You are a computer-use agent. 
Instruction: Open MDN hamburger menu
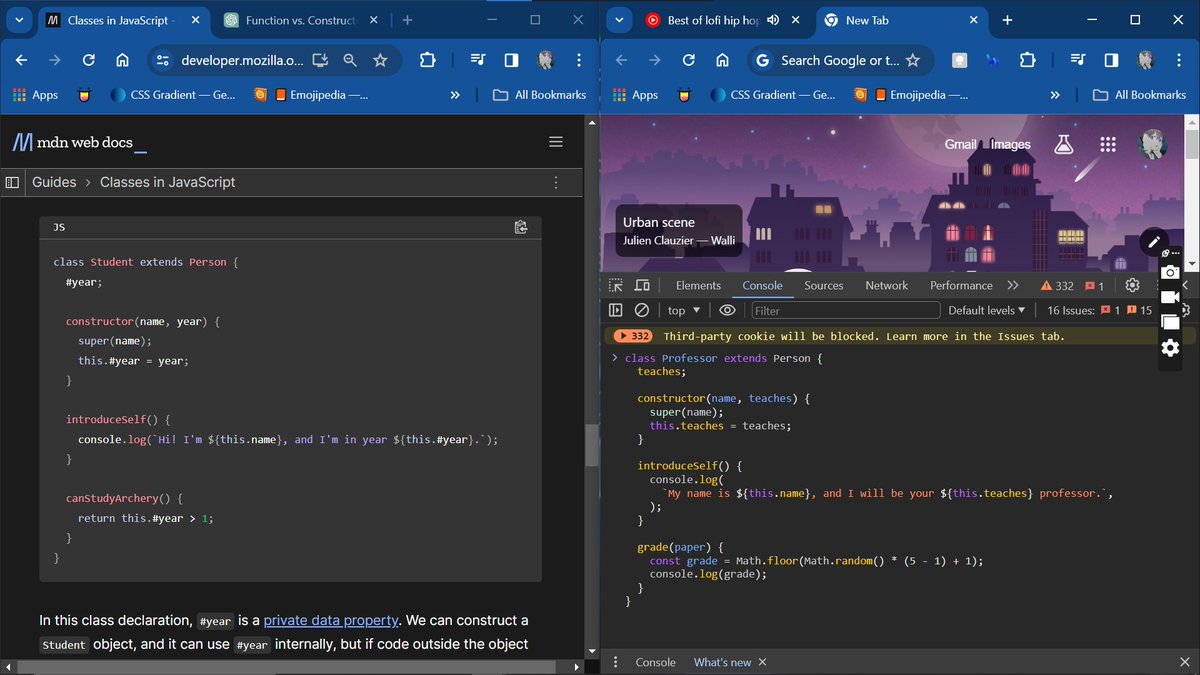pos(556,142)
